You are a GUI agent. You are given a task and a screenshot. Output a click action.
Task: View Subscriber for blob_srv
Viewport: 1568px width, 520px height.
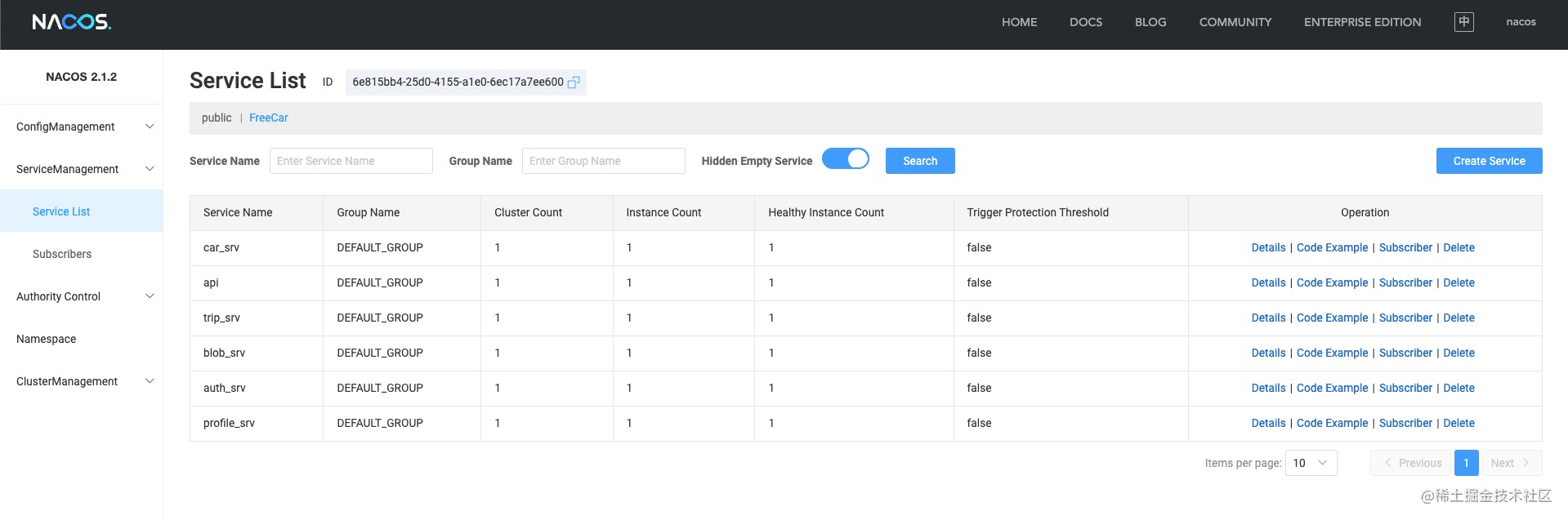tap(1405, 353)
